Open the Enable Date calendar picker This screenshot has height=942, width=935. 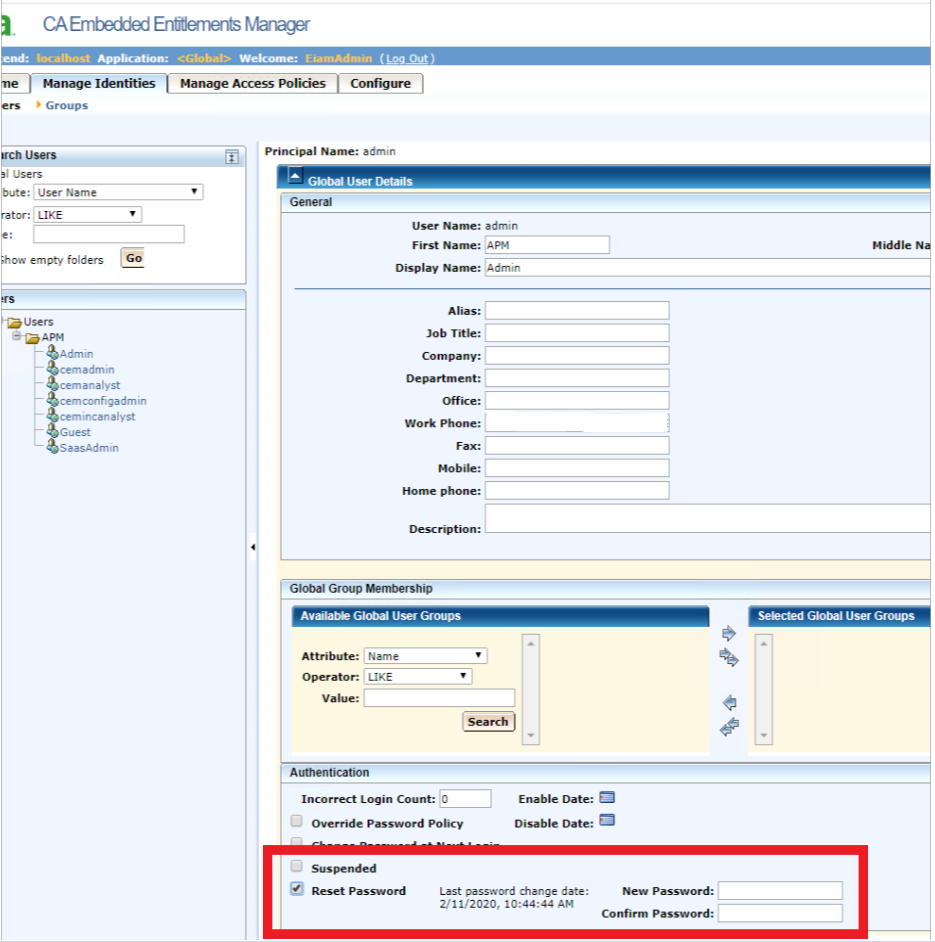tap(607, 798)
